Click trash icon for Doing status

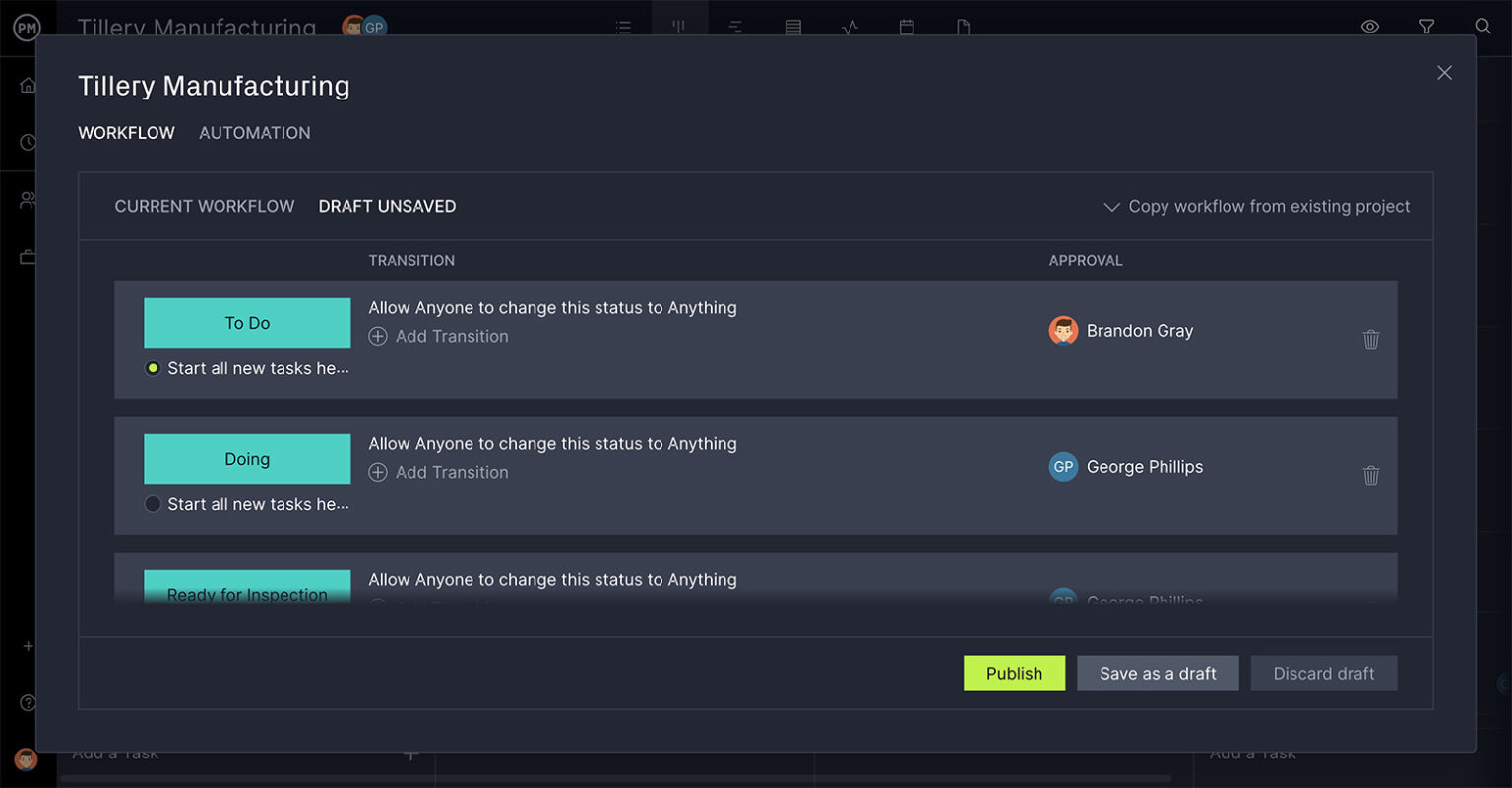(1370, 476)
